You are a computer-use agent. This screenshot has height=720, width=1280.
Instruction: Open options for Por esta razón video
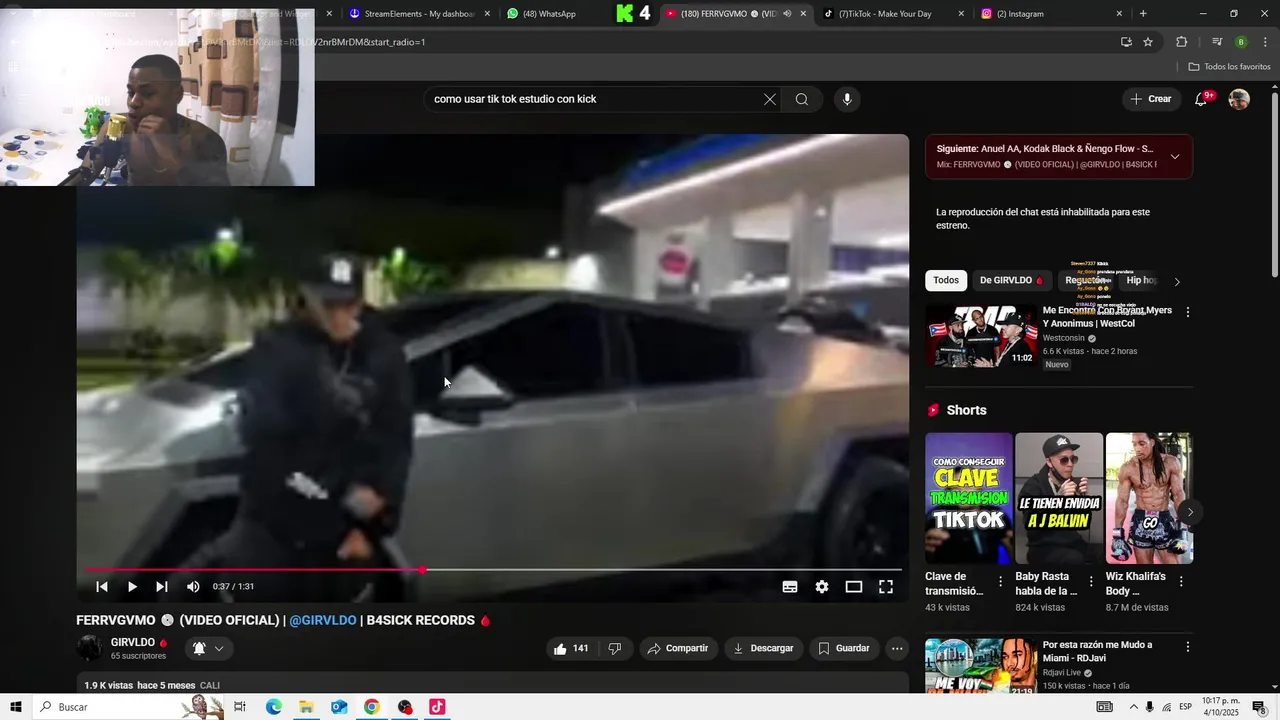1188,647
